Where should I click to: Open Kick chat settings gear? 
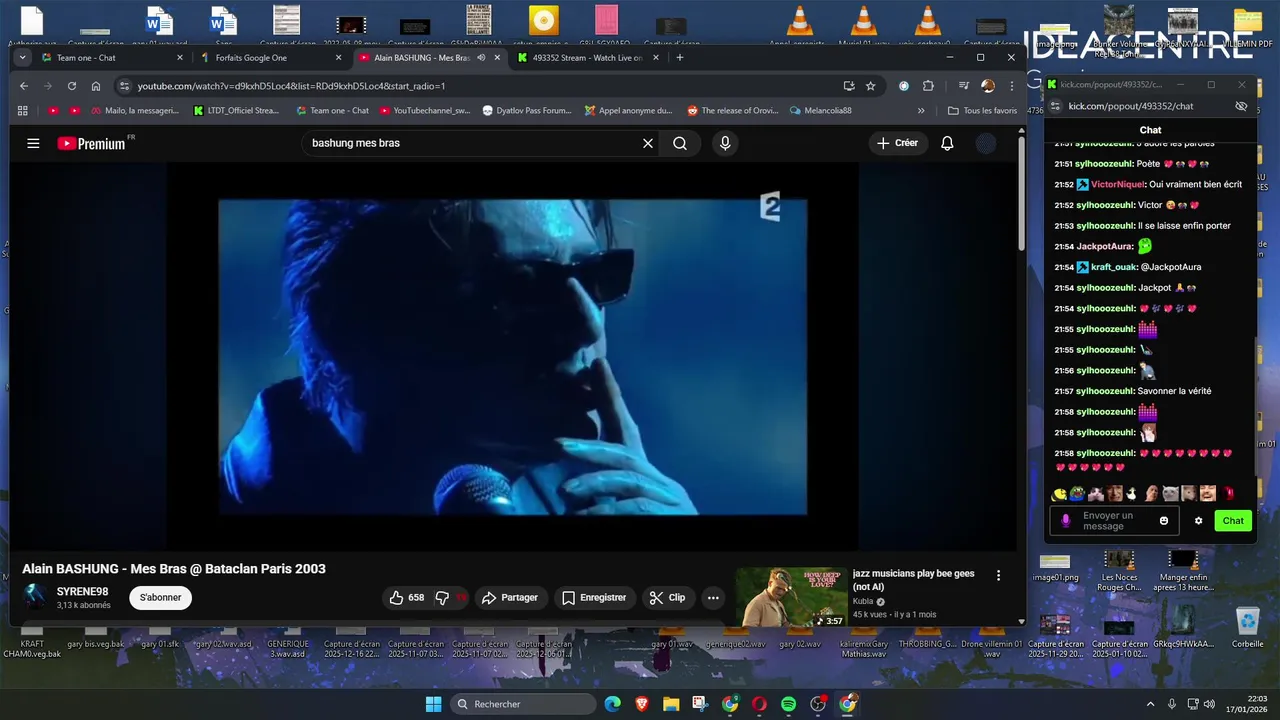[1198, 520]
